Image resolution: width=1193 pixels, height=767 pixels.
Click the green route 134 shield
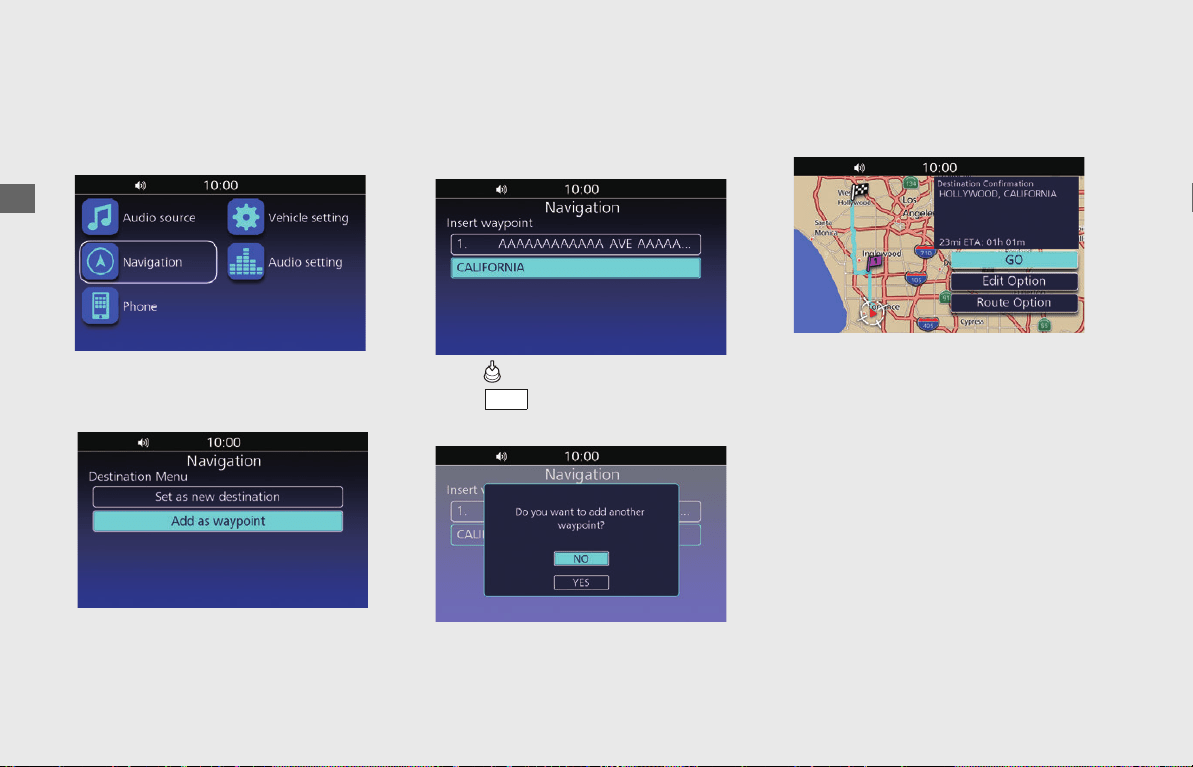(x=910, y=183)
